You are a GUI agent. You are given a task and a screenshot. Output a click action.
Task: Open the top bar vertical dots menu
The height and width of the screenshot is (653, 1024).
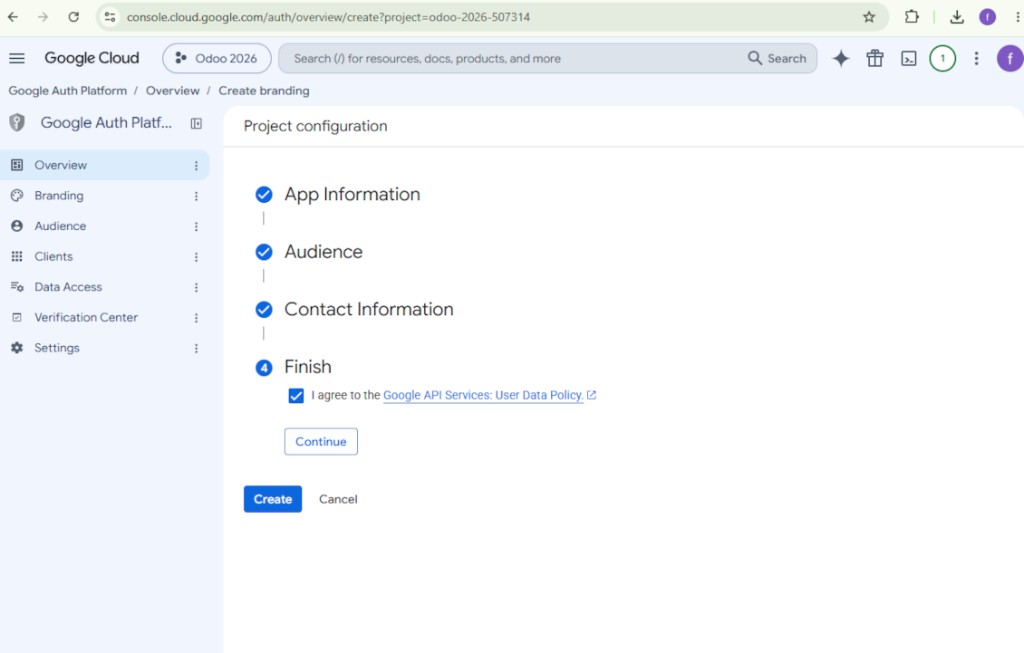pos(976,58)
